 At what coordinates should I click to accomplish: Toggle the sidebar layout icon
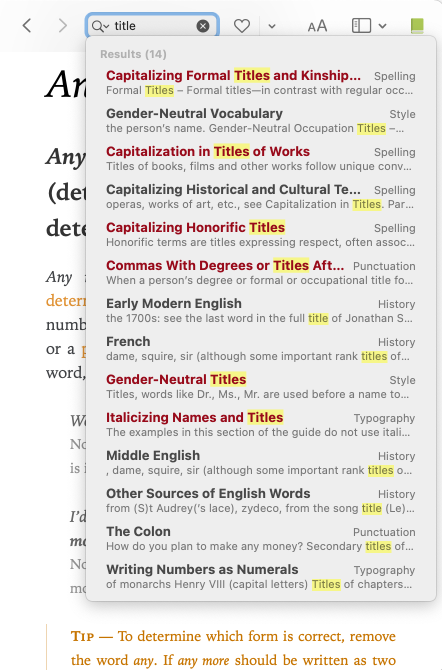(361, 26)
